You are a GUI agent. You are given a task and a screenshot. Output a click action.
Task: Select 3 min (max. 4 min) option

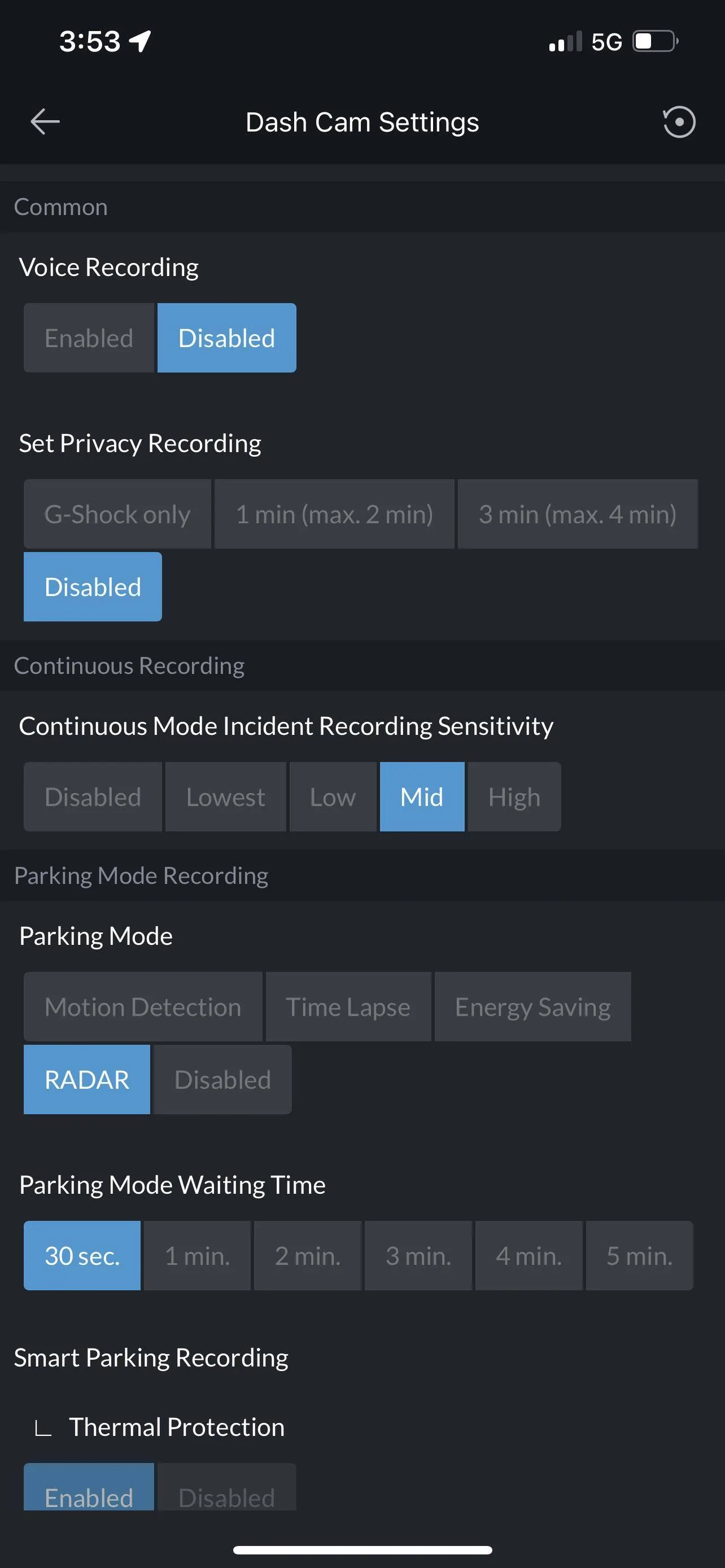tap(577, 514)
